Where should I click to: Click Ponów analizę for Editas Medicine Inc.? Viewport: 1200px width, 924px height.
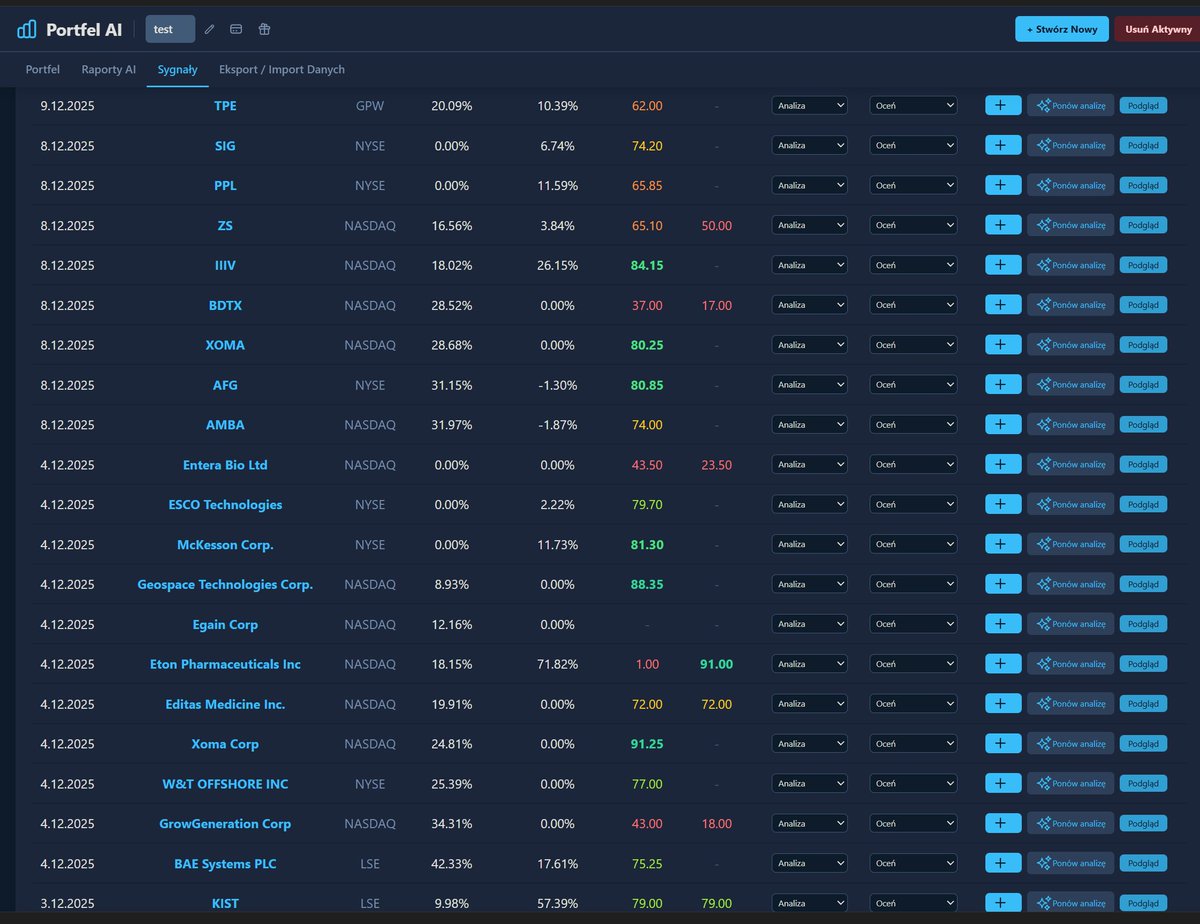1070,704
